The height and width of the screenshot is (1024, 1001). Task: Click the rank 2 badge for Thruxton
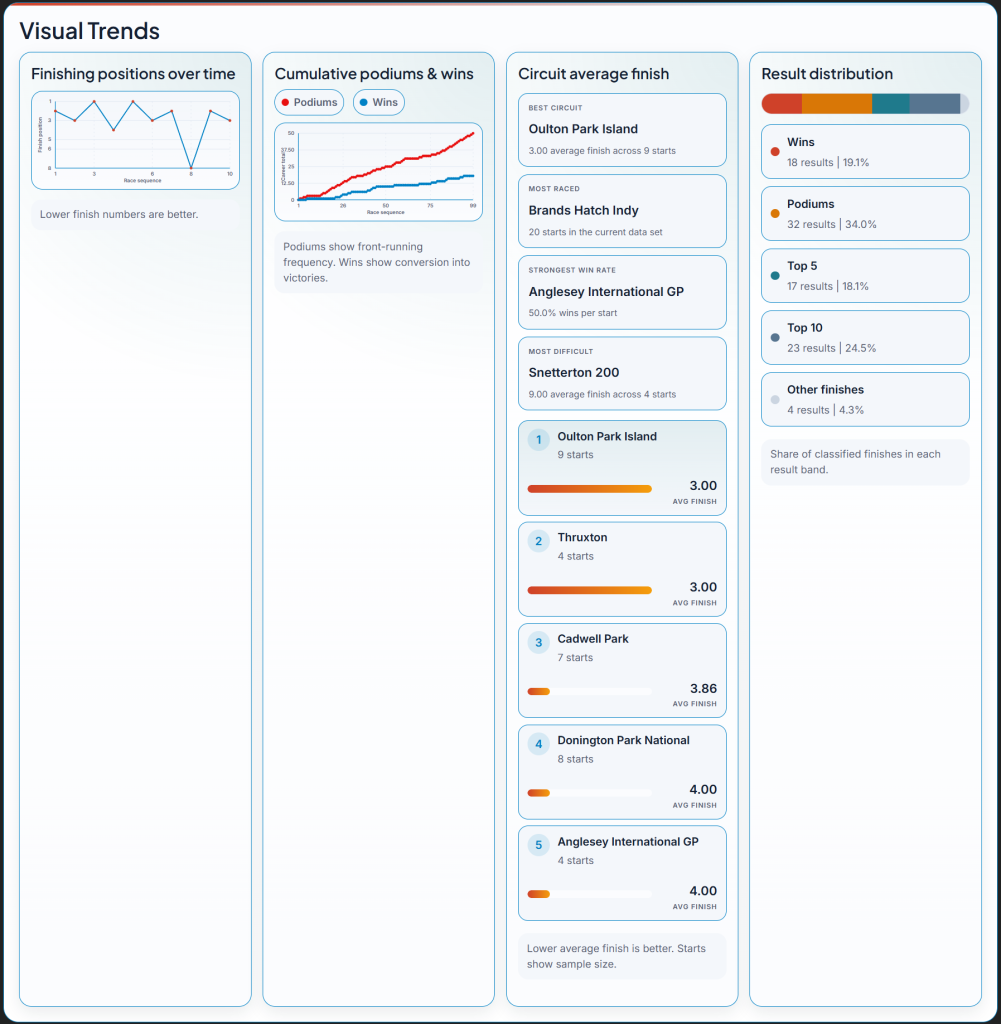pos(538,541)
